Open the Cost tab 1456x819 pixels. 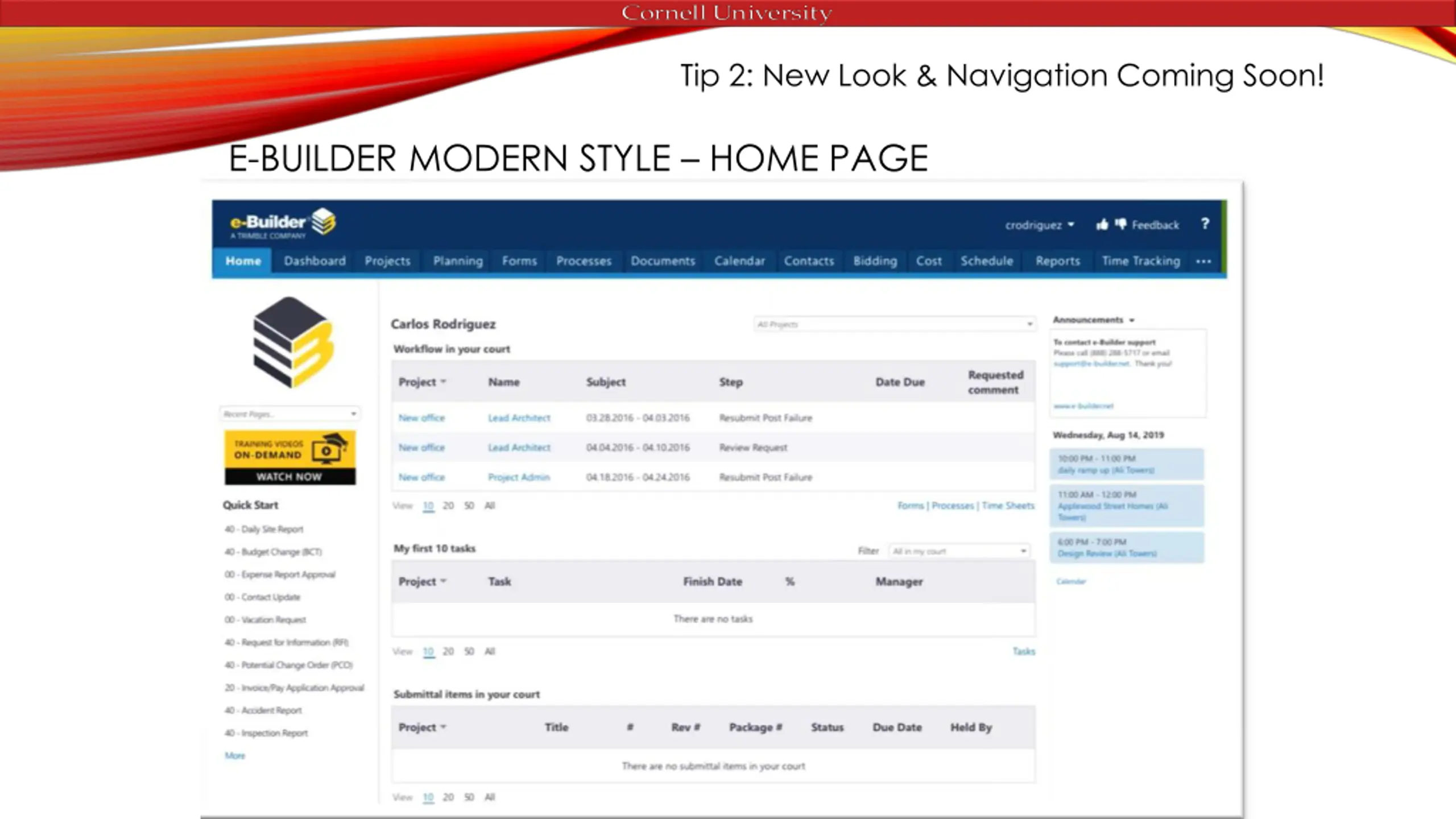929,261
